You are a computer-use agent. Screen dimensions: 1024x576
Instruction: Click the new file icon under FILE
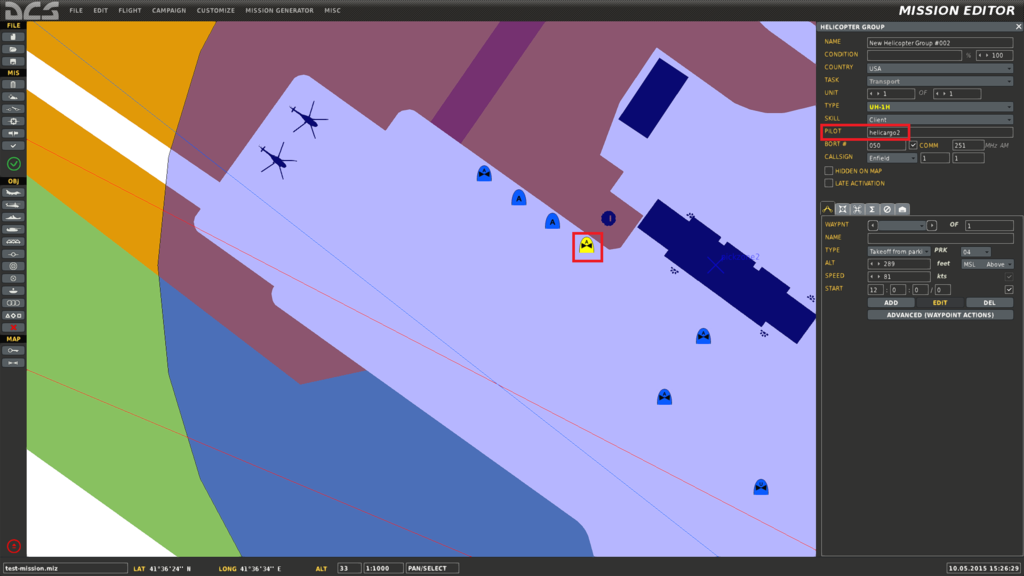pyautogui.click(x=14, y=37)
